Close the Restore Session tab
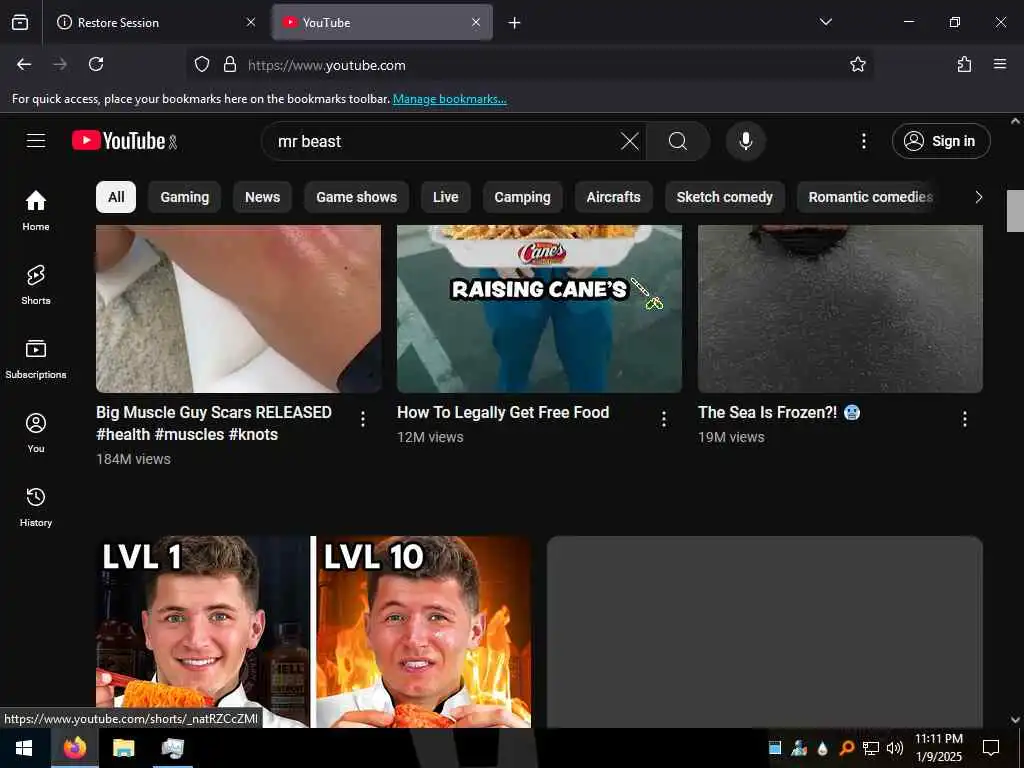Image resolution: width=1024 pixels, height=768 pixels. (x=251, y=22)
